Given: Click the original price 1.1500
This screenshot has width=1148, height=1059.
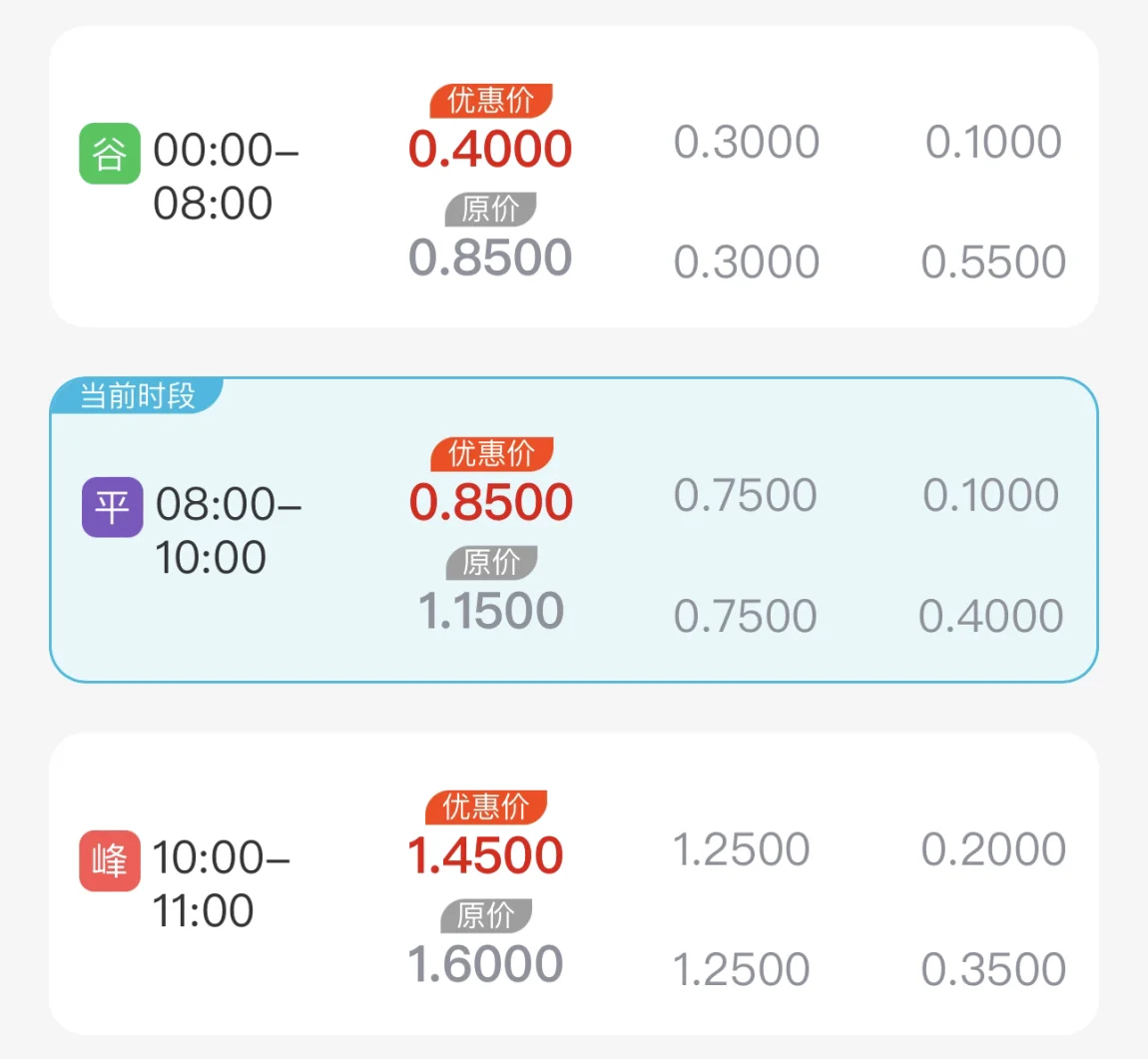Looking at the screenshot, I should [490, 611].
